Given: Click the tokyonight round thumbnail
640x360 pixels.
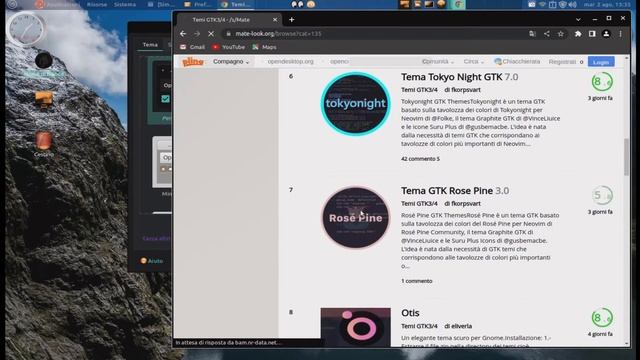Looking at the screenshot, I should (x=355, y=104).
